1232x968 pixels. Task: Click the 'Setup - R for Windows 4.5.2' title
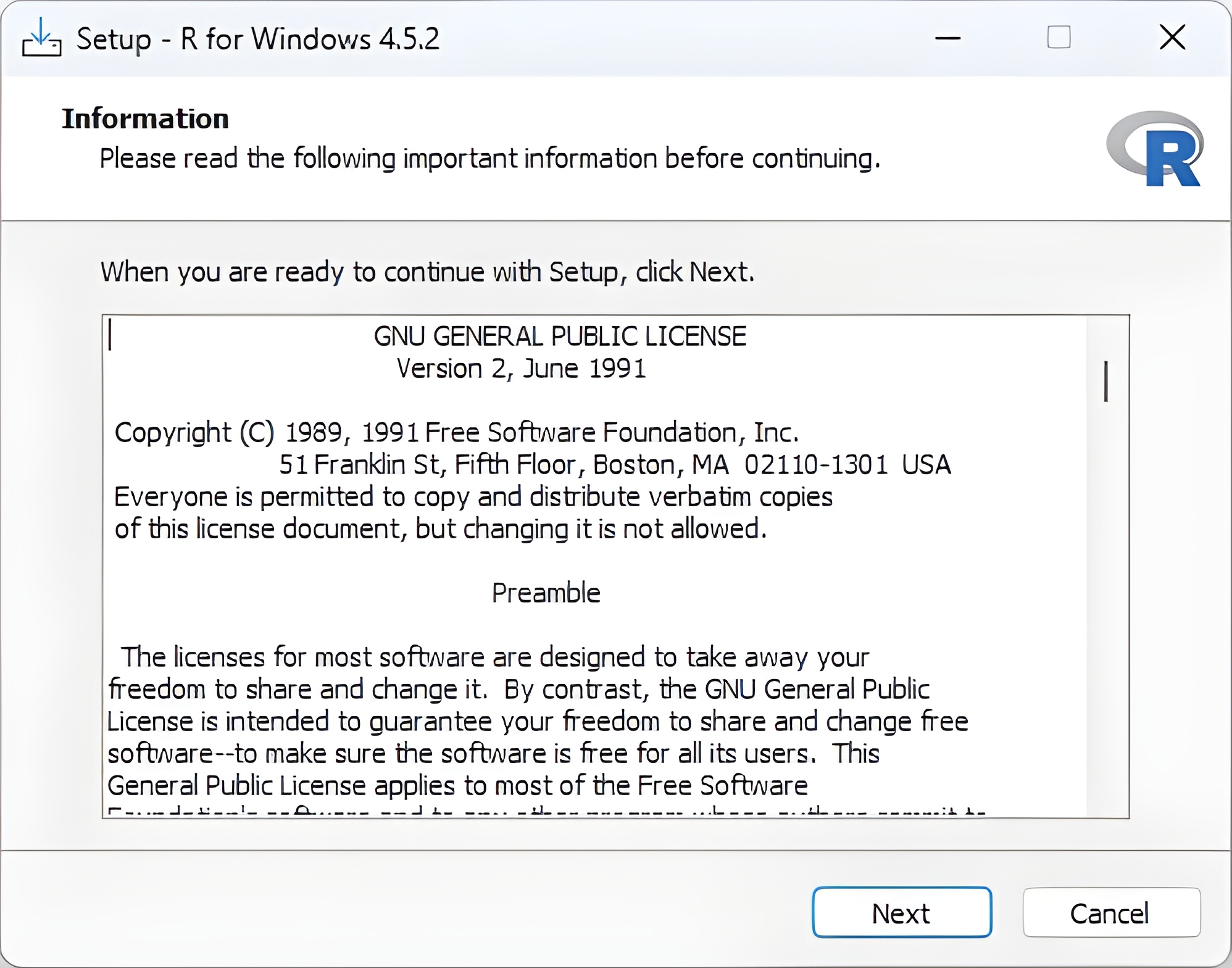tap(257, 40)
